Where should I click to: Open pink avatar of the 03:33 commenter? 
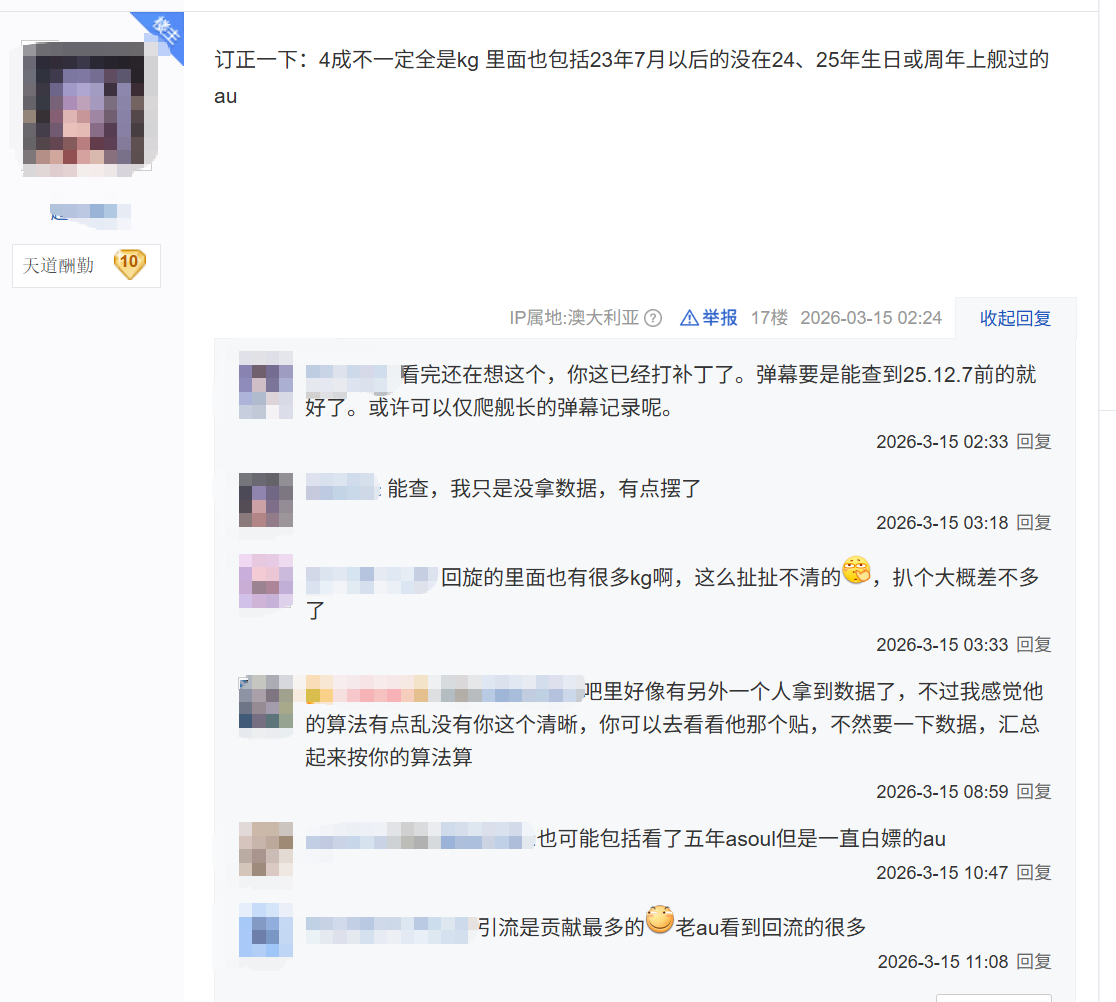pos(265,581)
